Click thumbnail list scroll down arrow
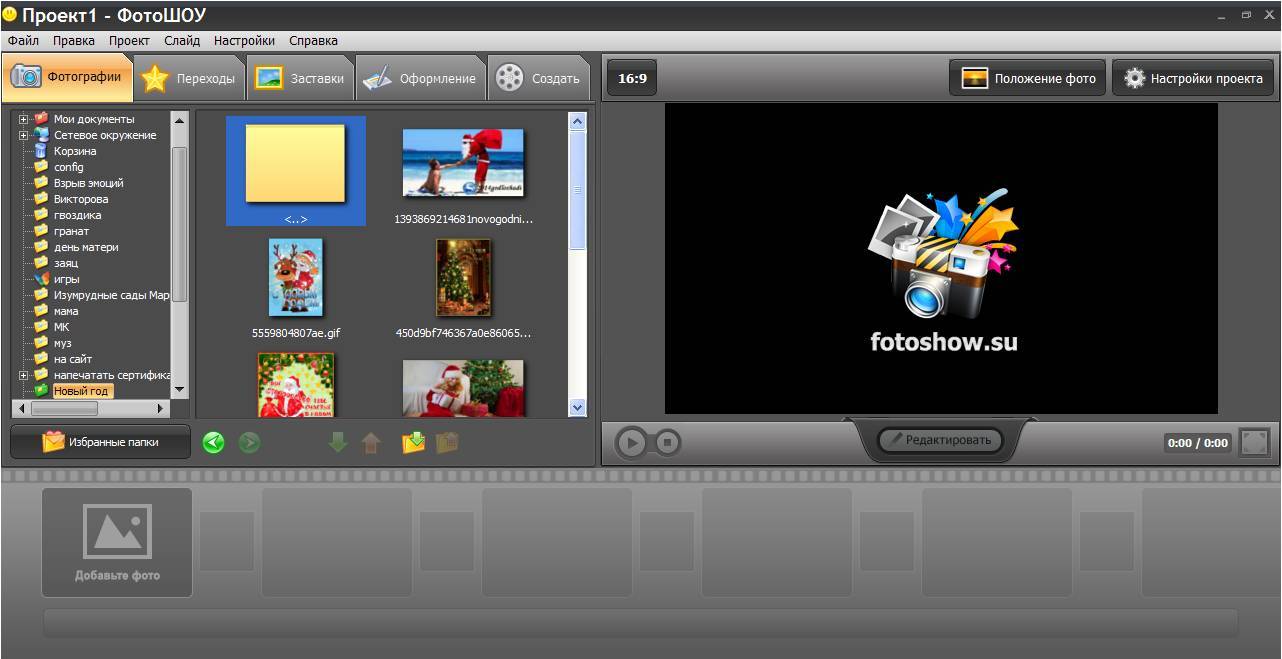Viewport: 1282px width, 659px height. click(577, 407)
